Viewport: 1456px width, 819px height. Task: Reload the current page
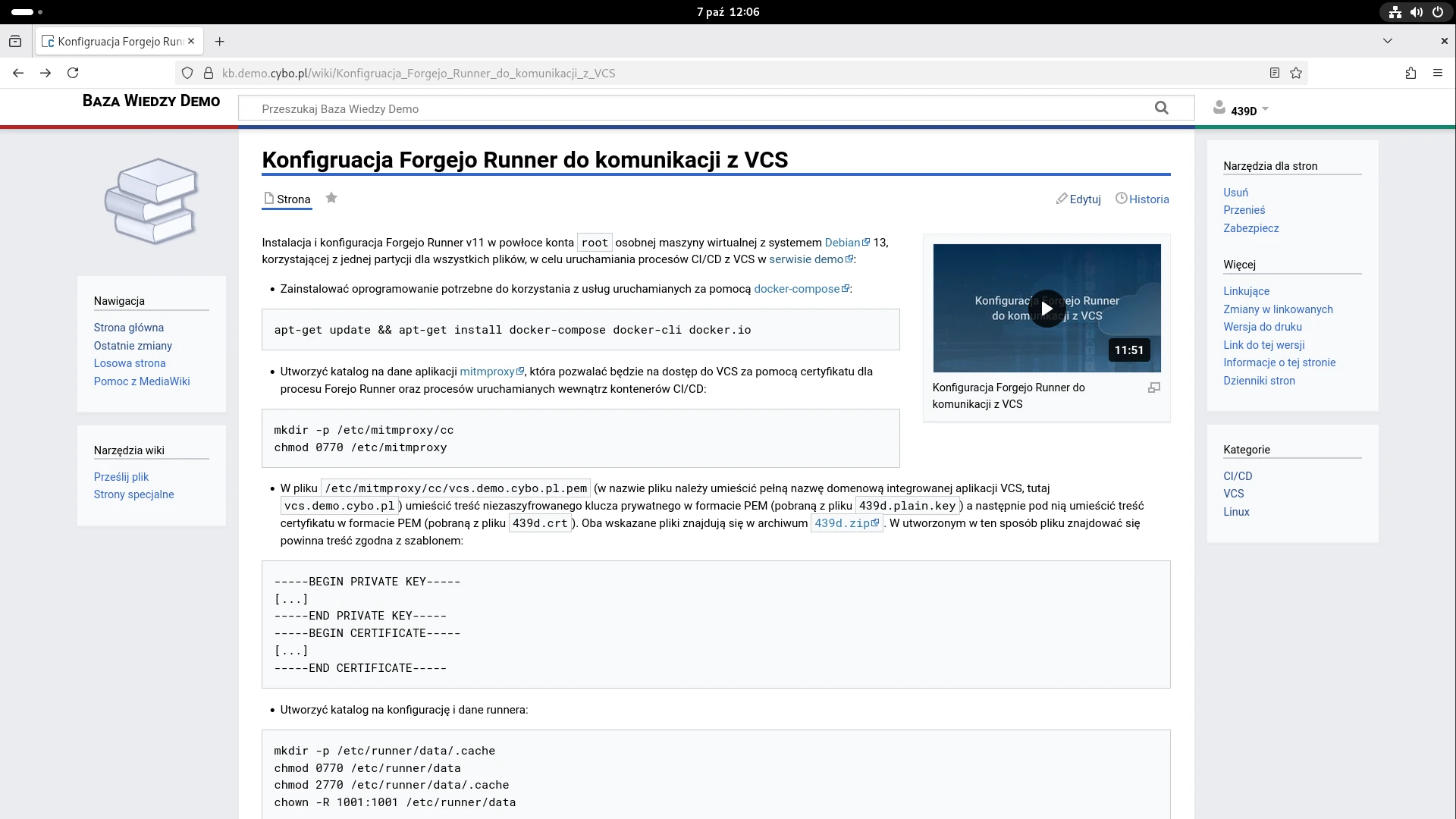73,73
